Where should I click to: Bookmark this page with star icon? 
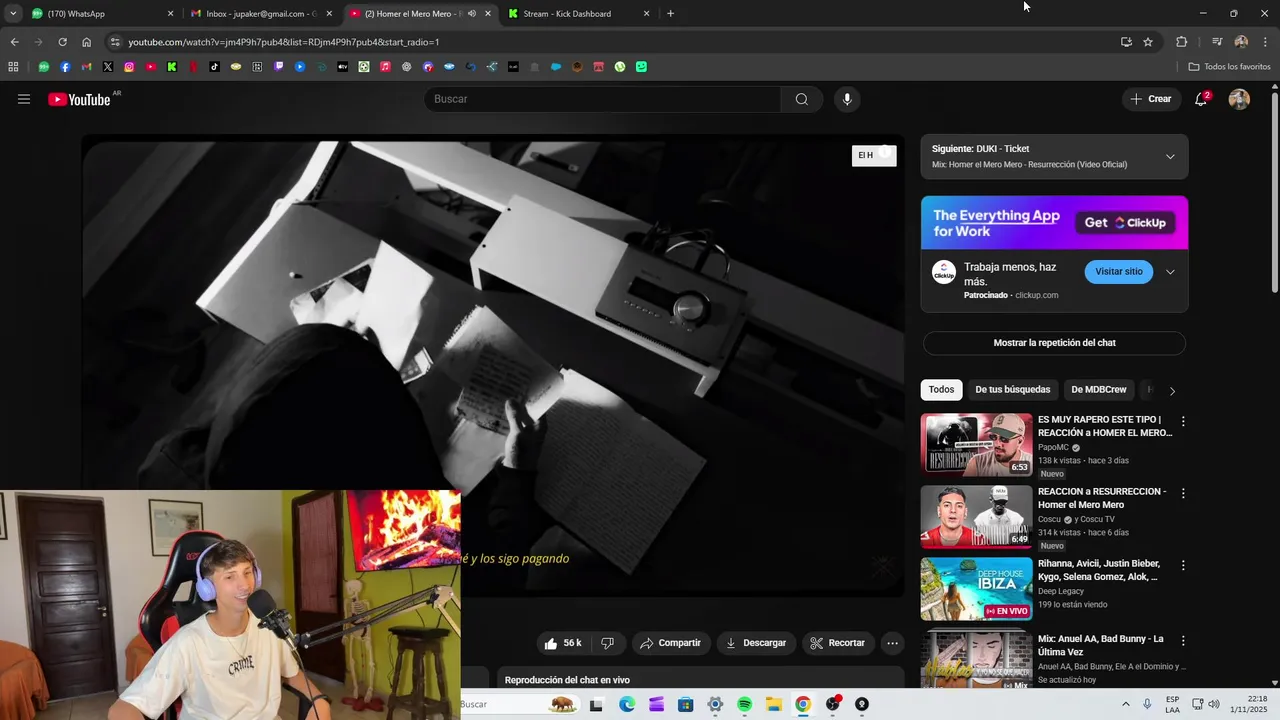tap(1148, 42)
